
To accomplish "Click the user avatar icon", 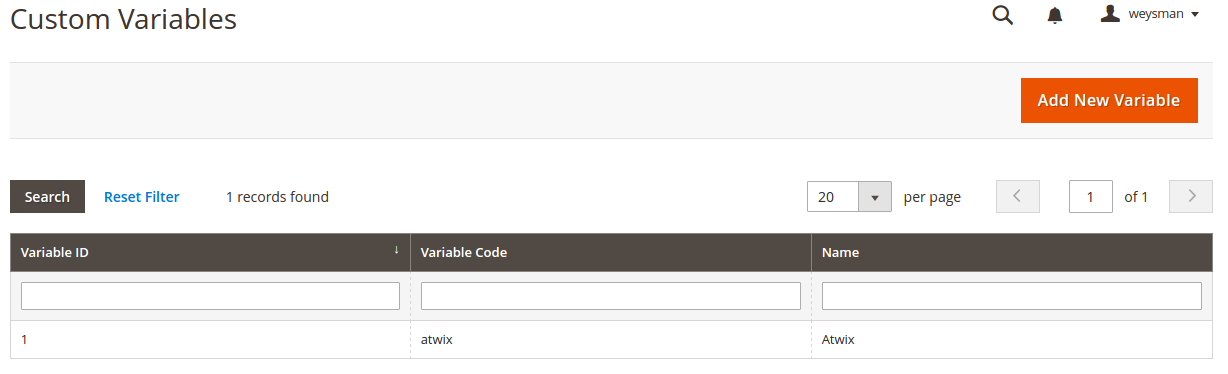I will point(1110,14).
